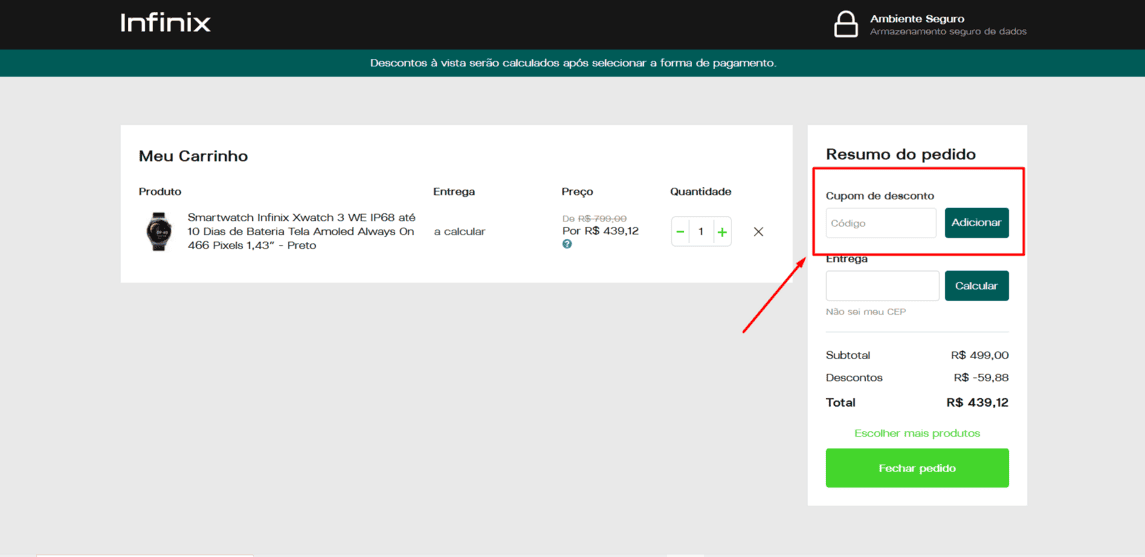Screen dimensions: 1145x557
Task: Select the Subtotal R$ 499,00 value
Action: [980, 355]
